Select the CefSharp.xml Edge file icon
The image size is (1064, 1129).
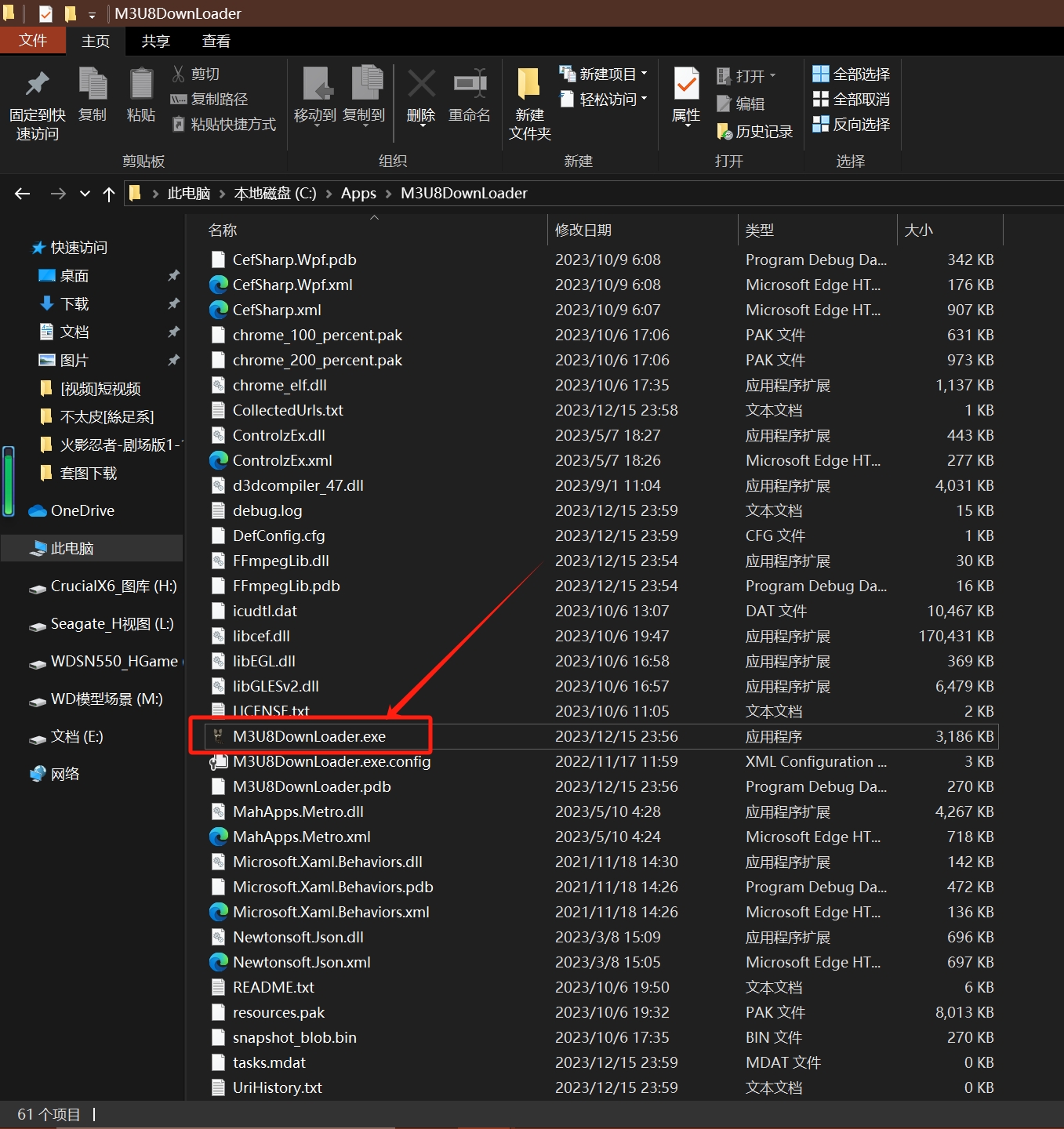[219, 310]
